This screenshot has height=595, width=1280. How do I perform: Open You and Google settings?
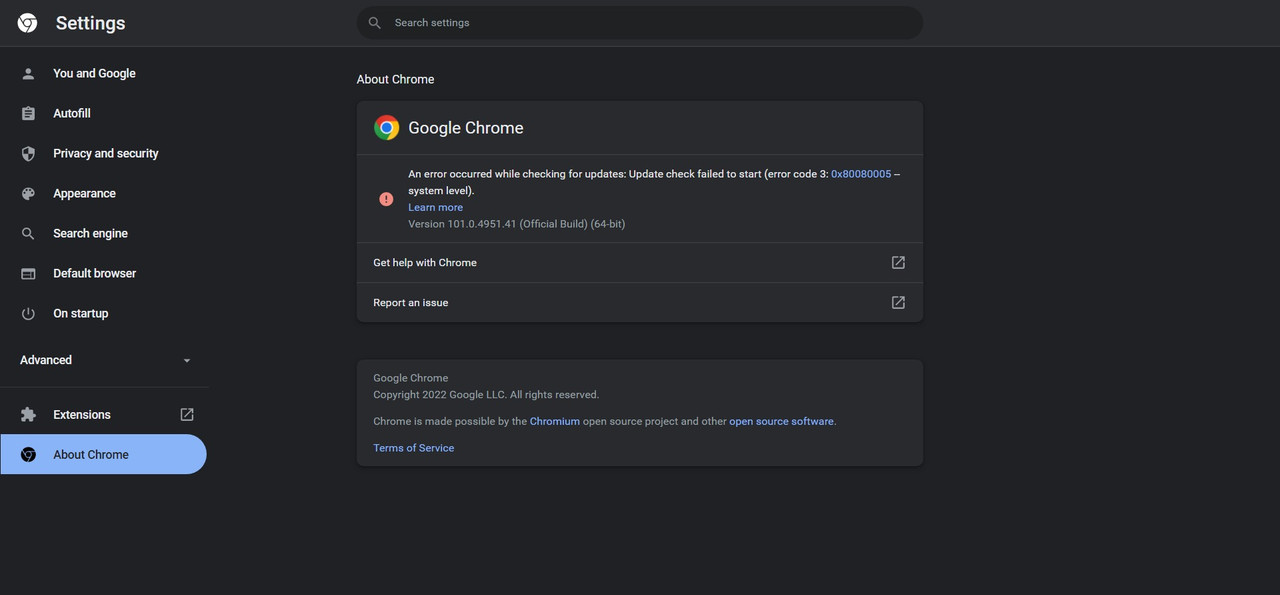click(104, 73)
